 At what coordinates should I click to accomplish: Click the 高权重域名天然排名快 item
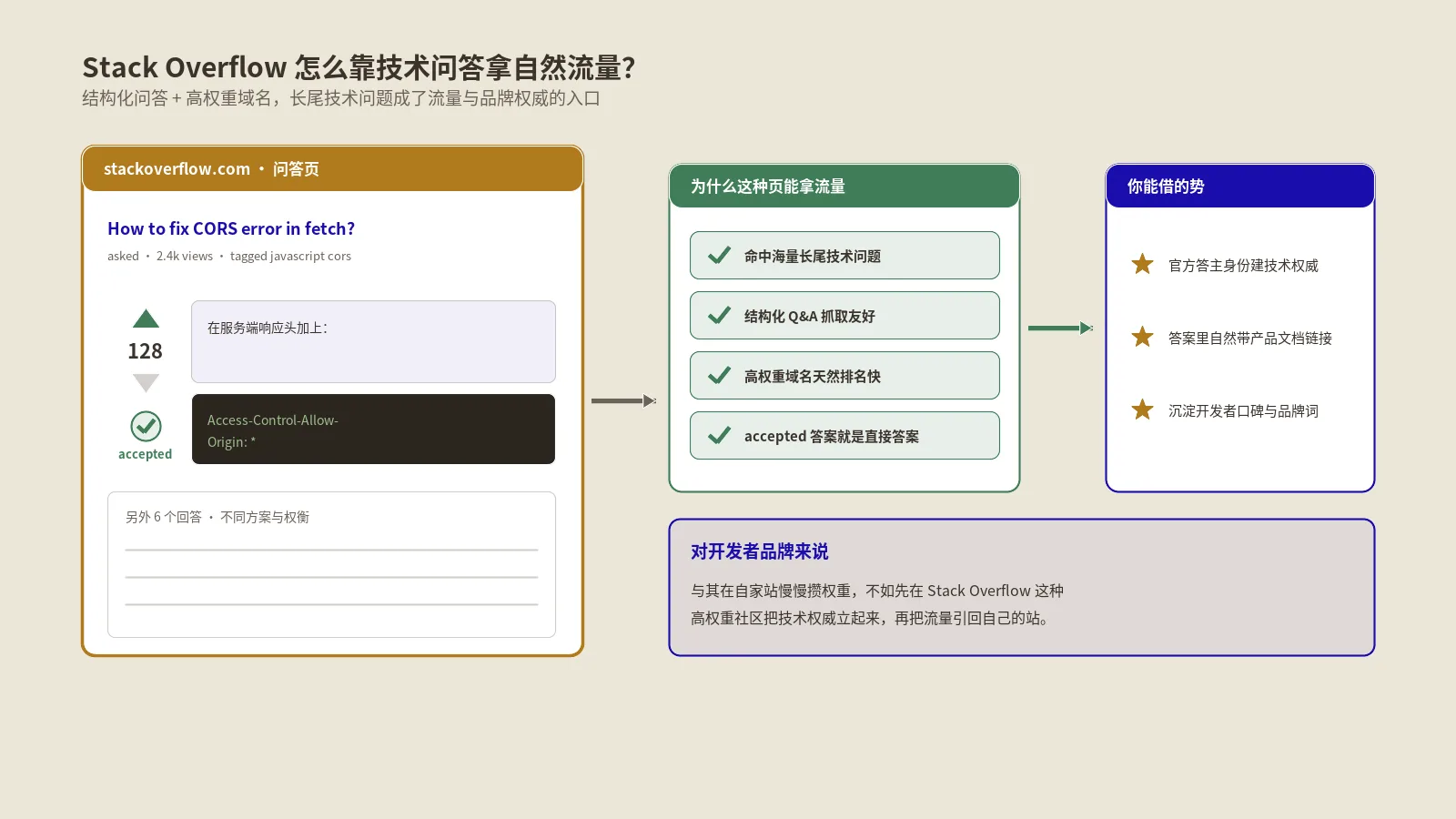click(844, 376)
